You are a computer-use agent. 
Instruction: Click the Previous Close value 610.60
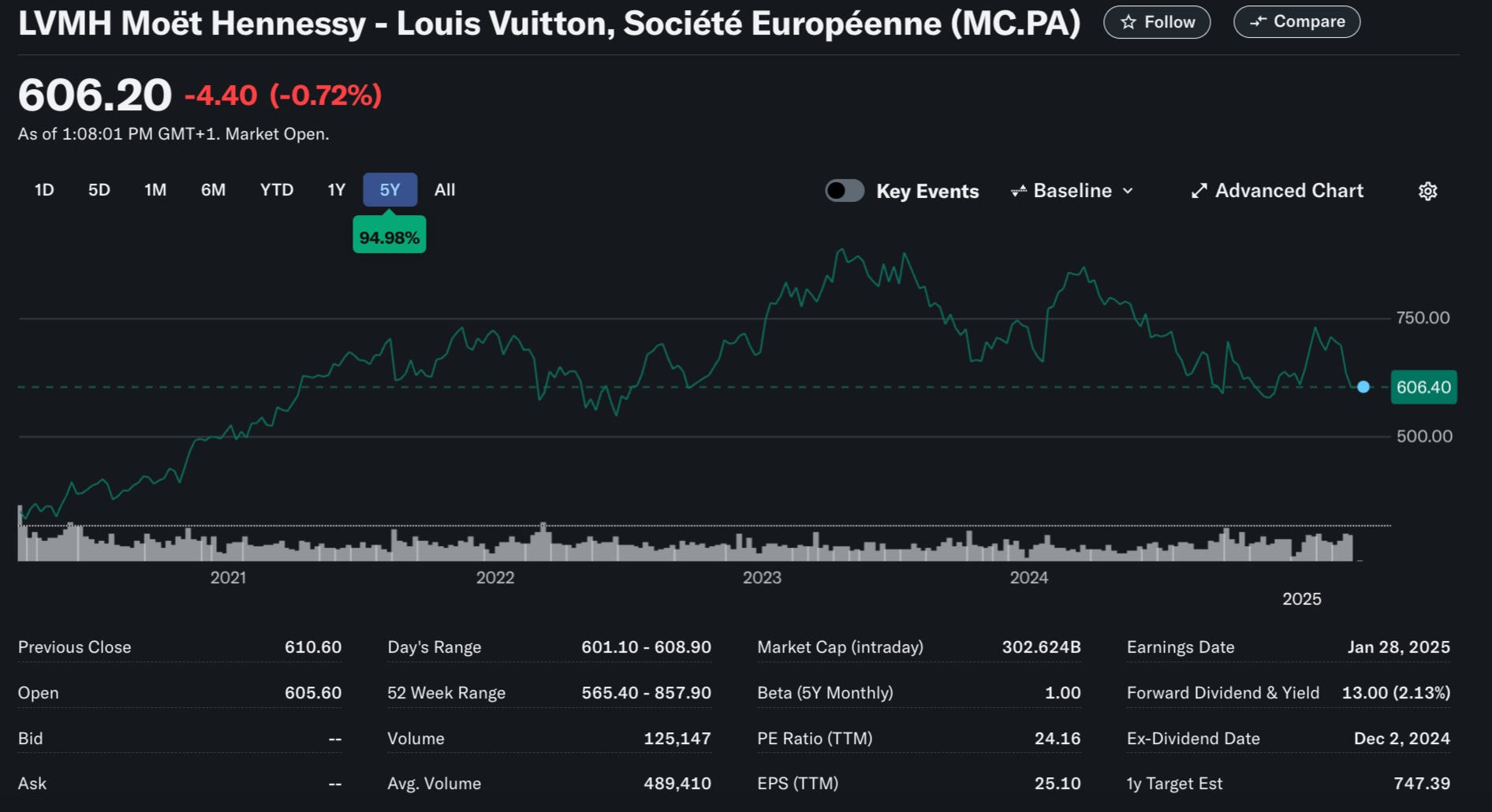(x=313, y=647)
